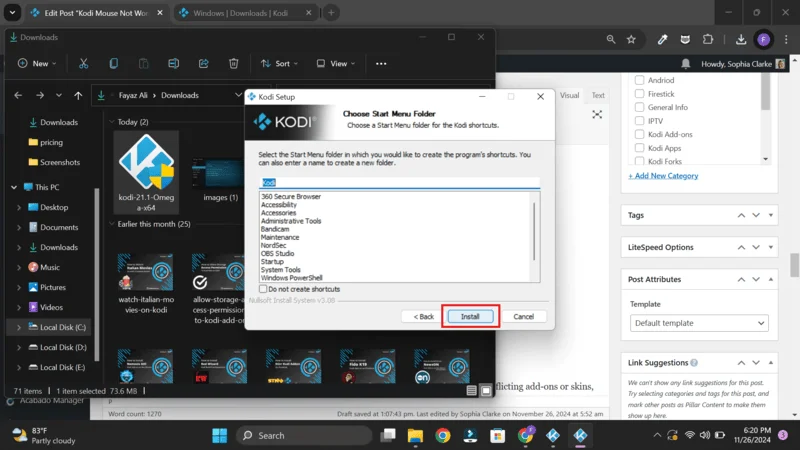Open WordPress notifications bell
This screenshot has width=800, height=450.
(x=686, y=64)
